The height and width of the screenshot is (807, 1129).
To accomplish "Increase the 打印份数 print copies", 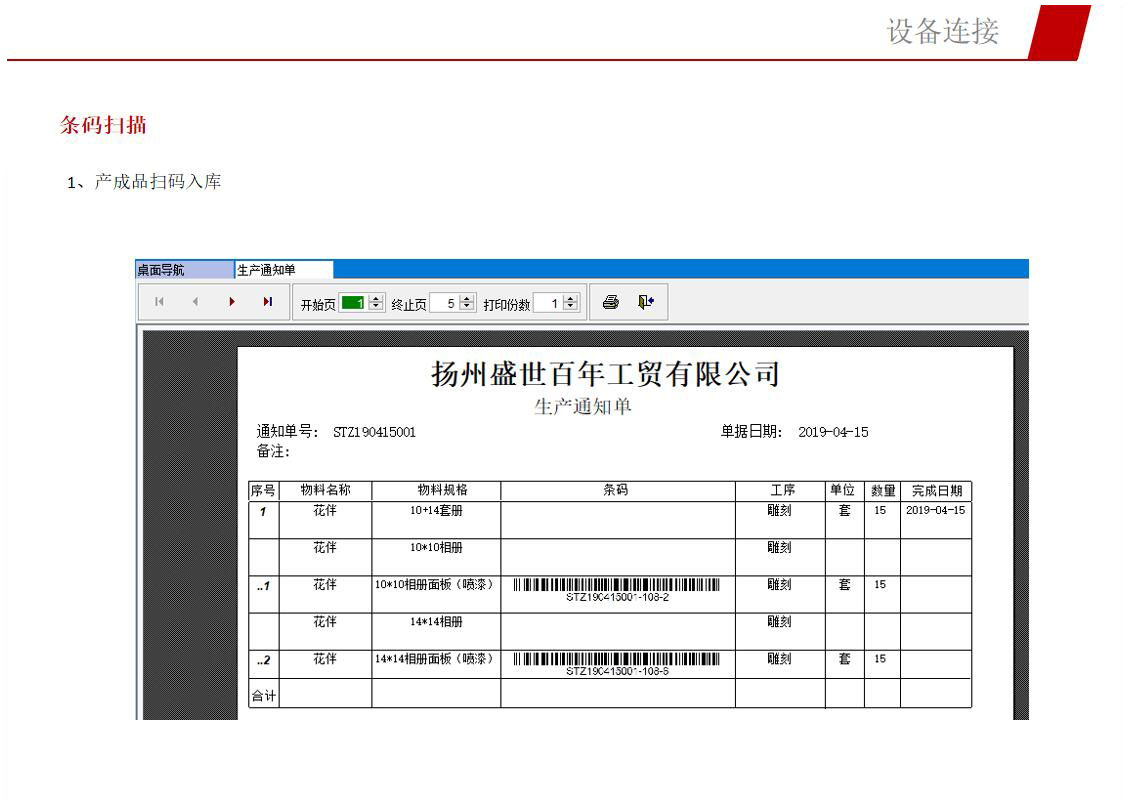I will pos(571,299).
